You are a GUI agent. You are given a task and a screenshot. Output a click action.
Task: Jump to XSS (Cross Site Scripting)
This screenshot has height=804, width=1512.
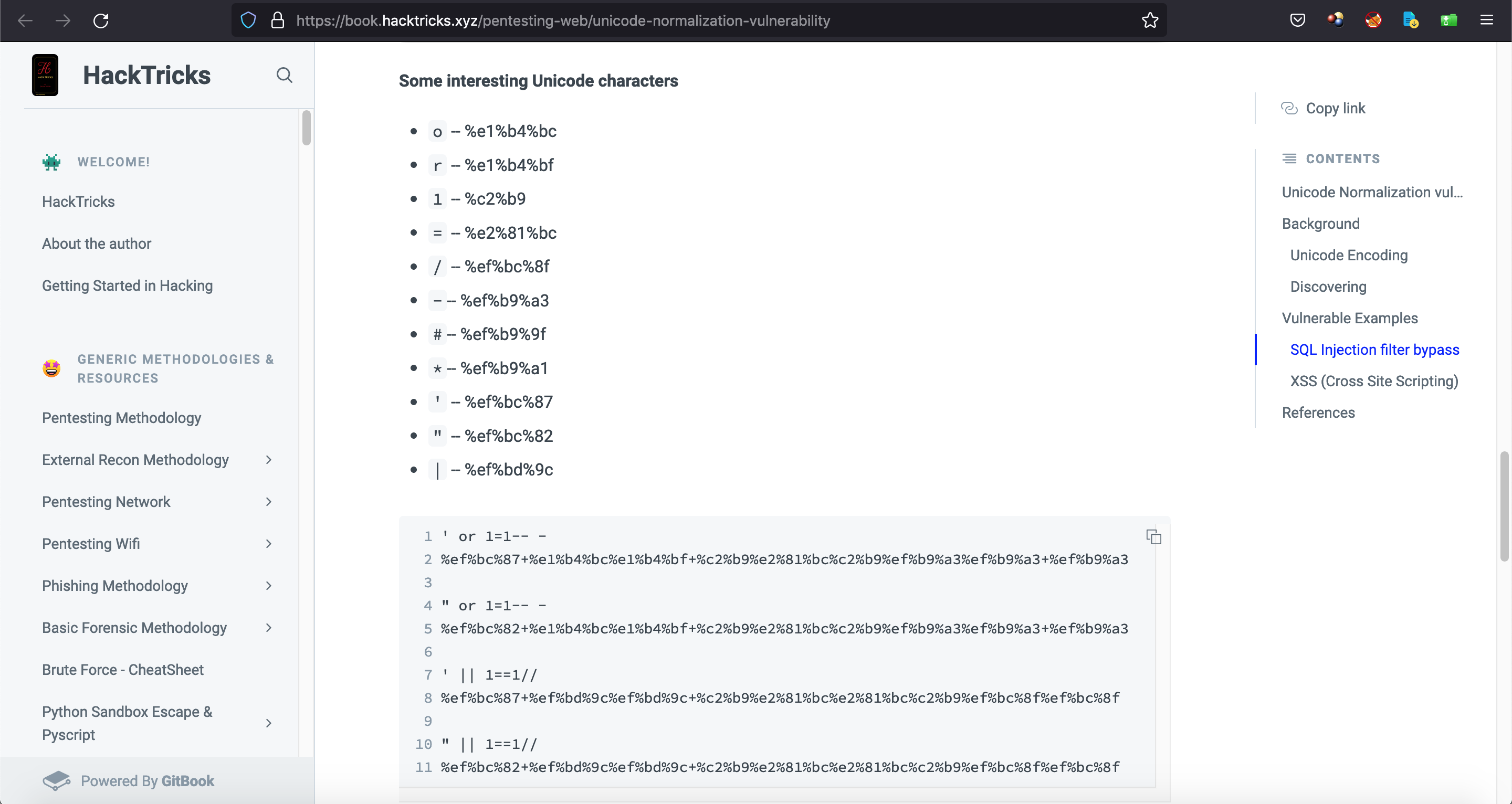pos(1373,382)
